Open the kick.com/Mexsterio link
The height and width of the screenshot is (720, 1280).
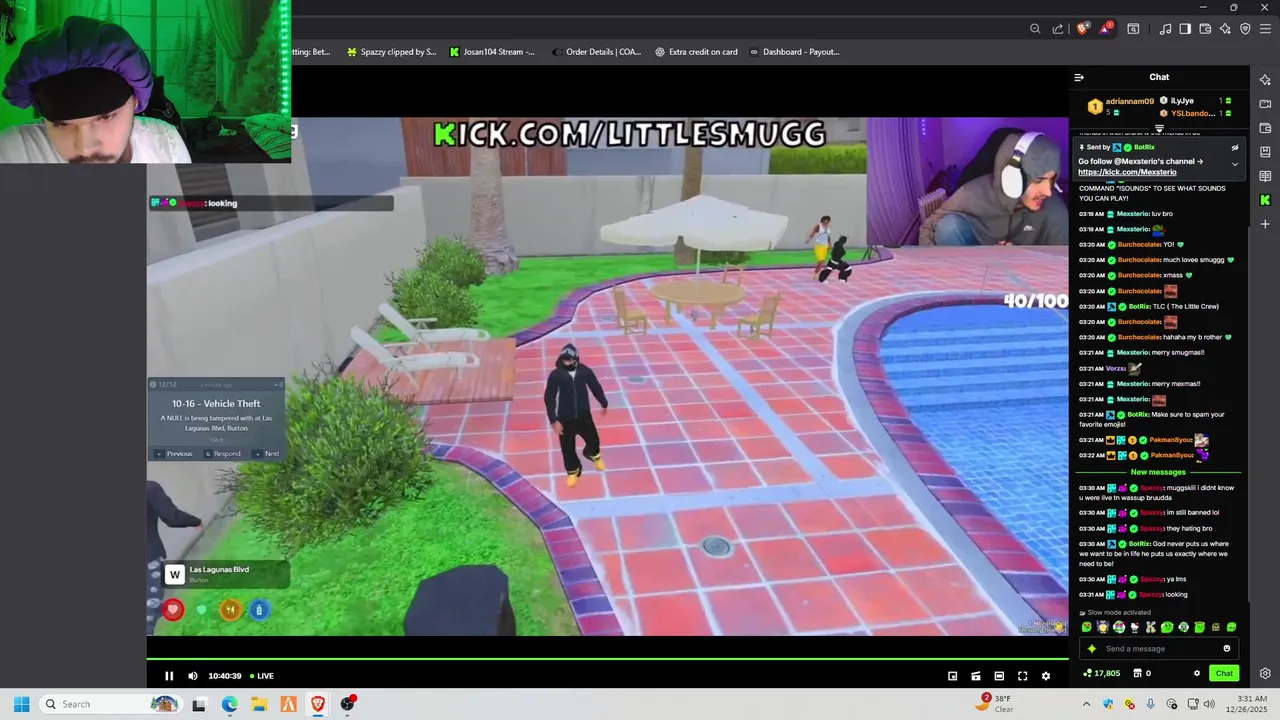1127,172
